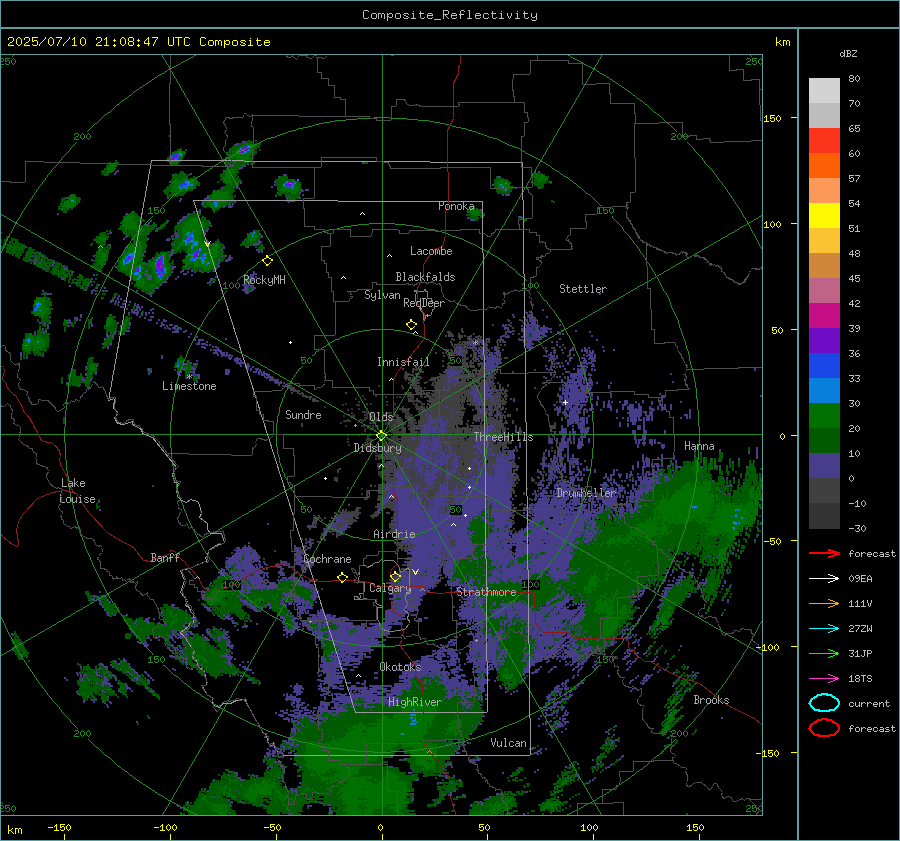Click the Cochrane label
This screenshot has height=841, width=900.
327,559
